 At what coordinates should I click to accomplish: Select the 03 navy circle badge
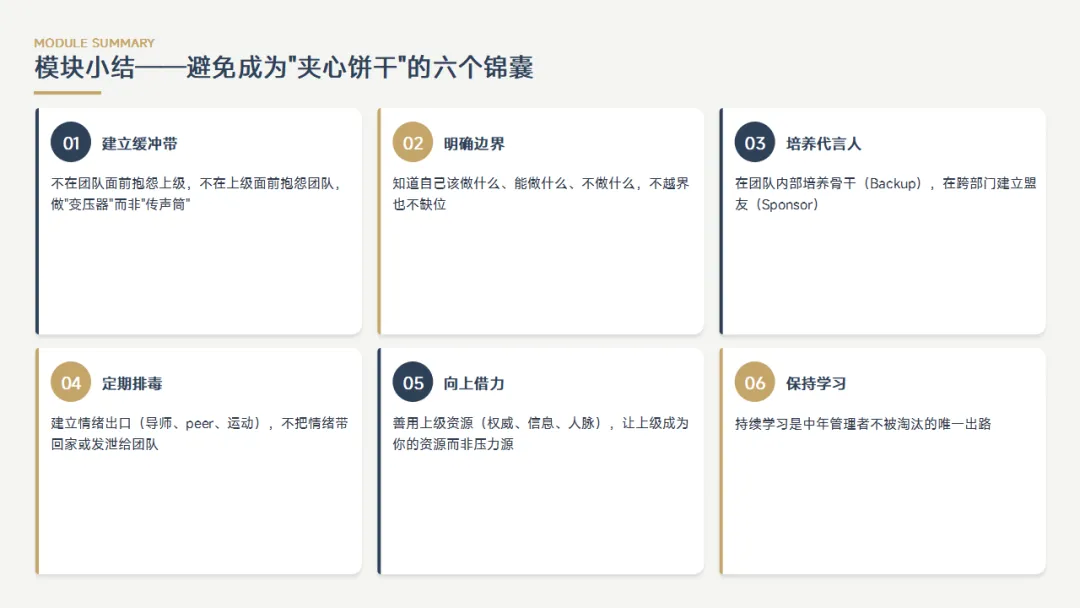tap(755, 143)
